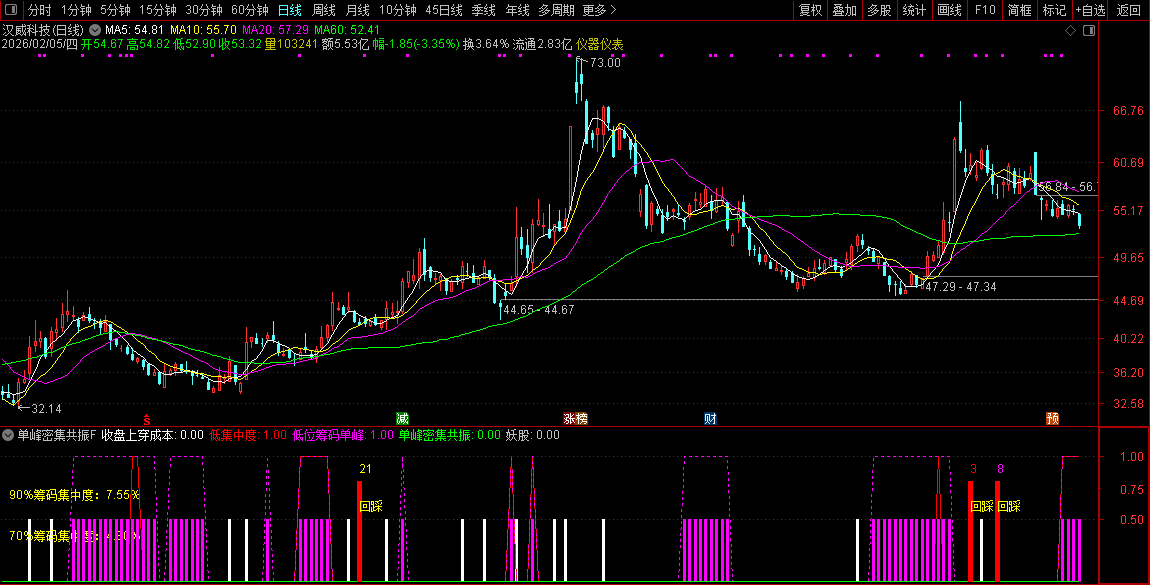
Task: Click the blue 财 event marker
Action: point(710,418)
